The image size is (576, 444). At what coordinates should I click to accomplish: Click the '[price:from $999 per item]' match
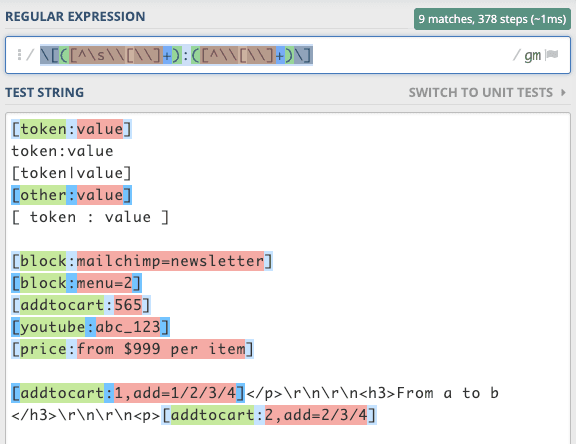tap(132, 349)
